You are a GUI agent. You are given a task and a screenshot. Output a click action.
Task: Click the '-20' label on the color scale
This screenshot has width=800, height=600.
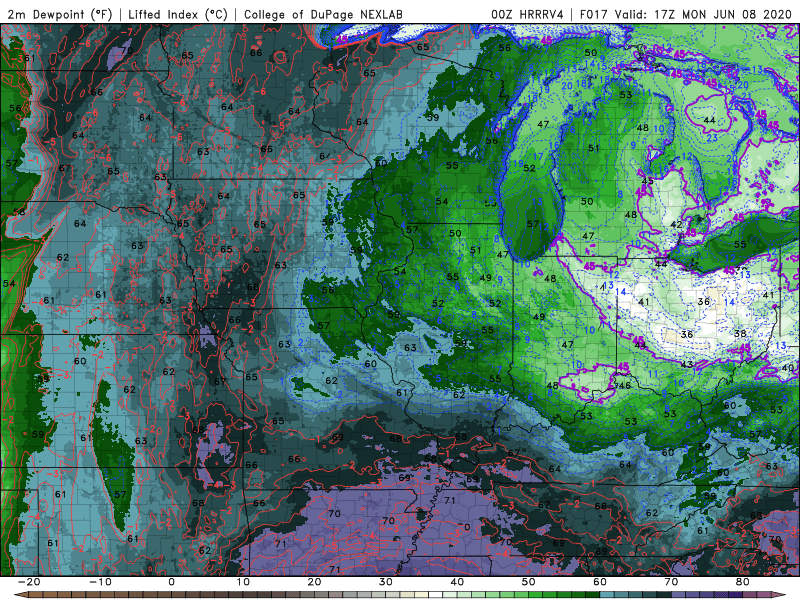[28, 582]
